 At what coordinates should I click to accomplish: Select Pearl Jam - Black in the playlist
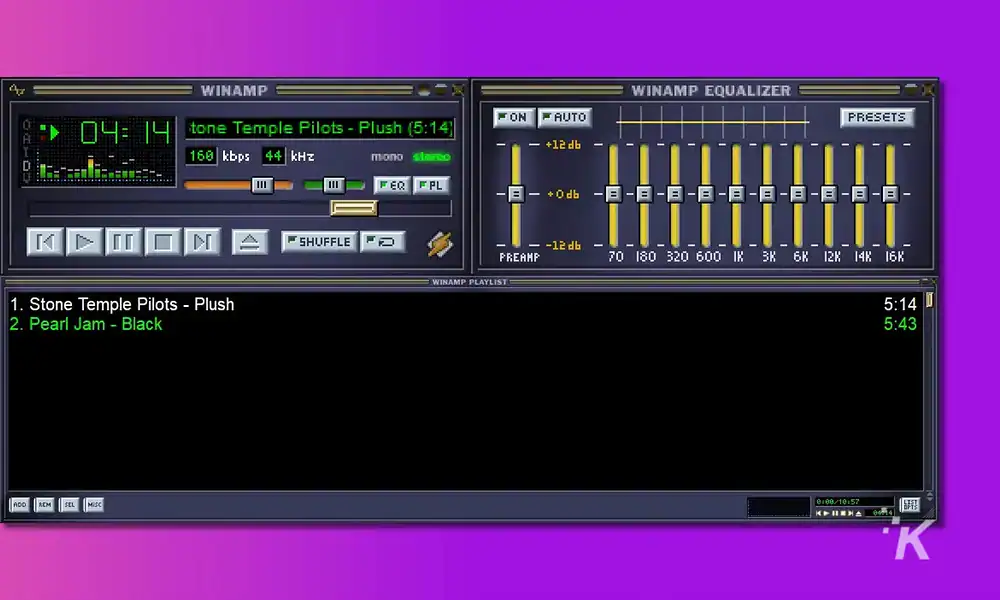click(x=85, y=324)
